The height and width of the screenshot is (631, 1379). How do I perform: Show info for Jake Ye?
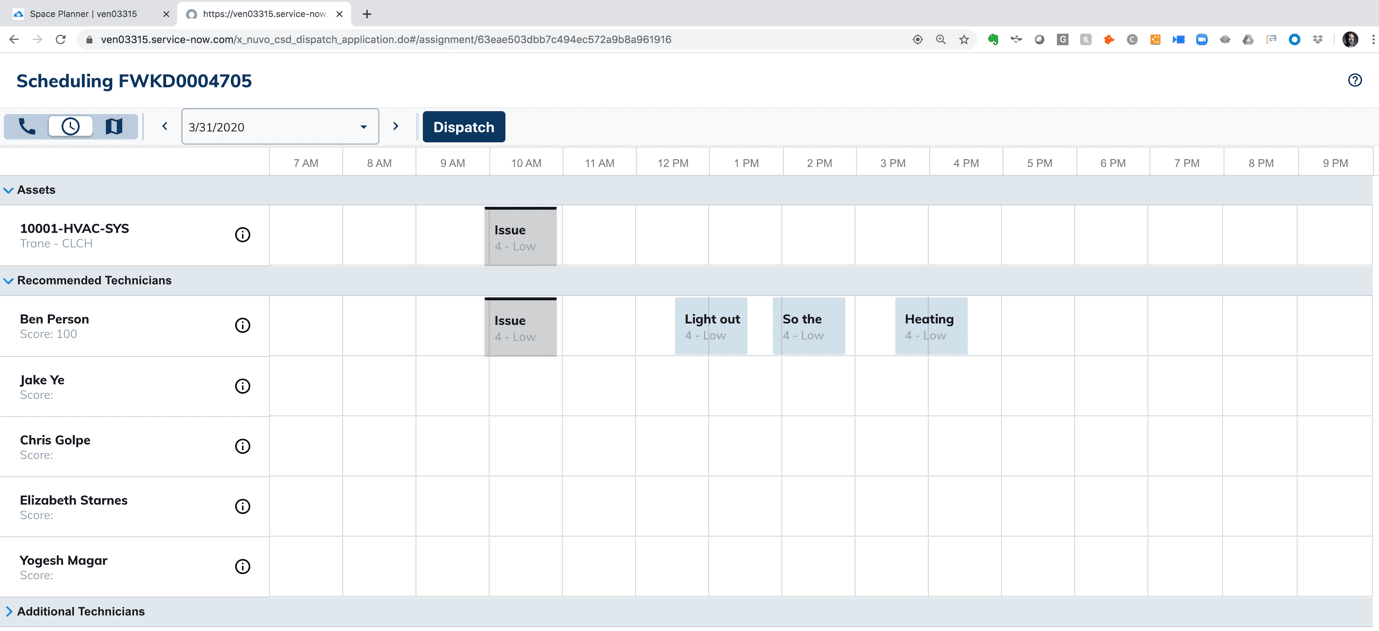pyautogui.click(x=242, y=386)
